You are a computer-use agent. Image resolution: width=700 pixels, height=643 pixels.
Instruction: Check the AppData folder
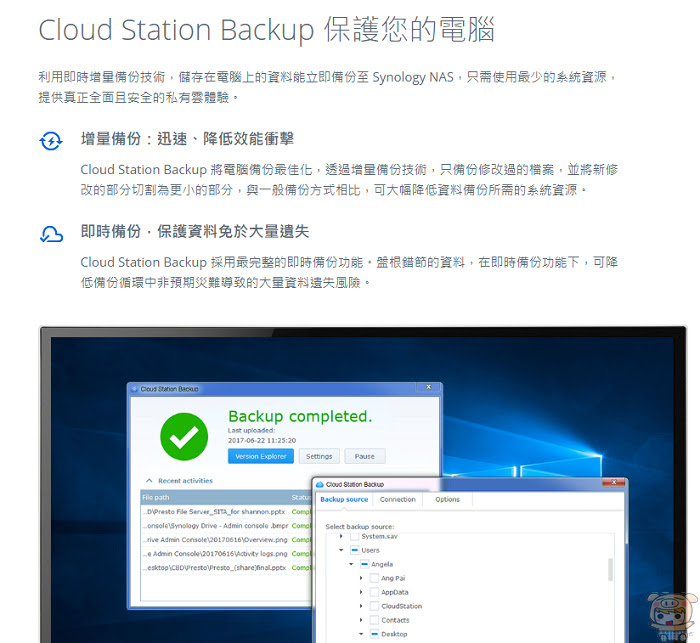[374, 592]
